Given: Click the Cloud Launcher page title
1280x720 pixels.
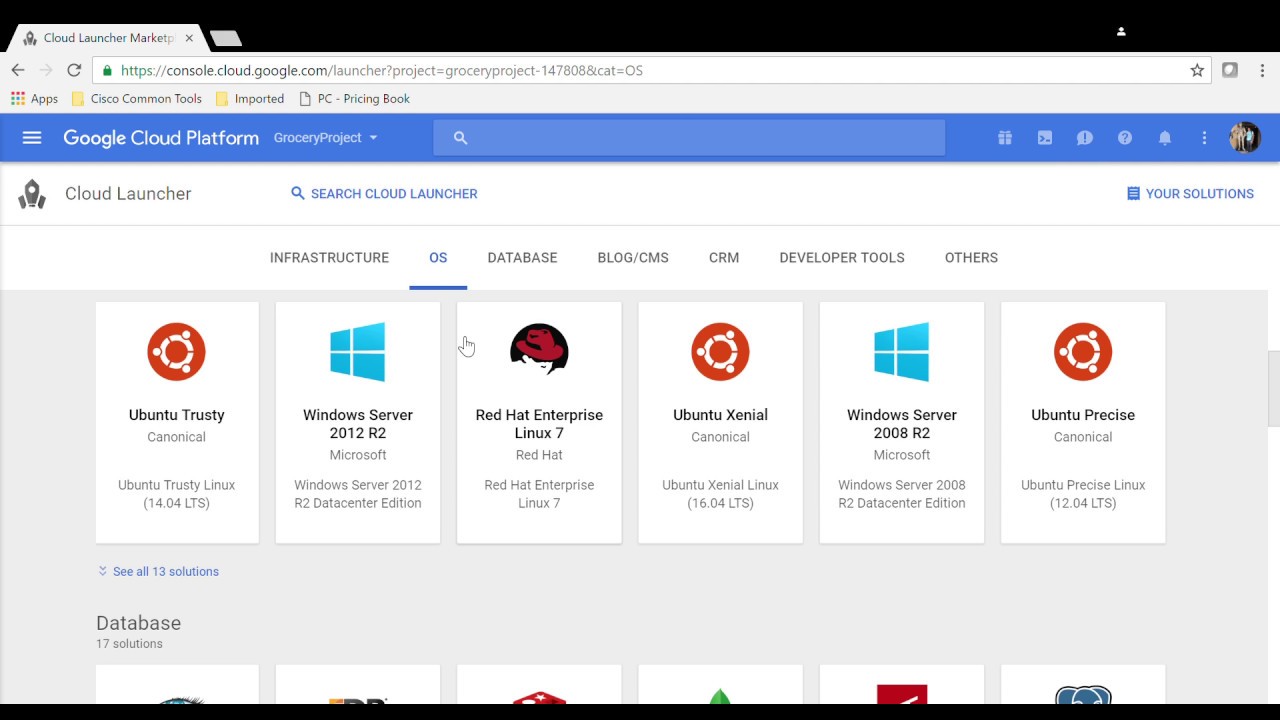Looking at the screenshot, I should [x=128, y=194].
